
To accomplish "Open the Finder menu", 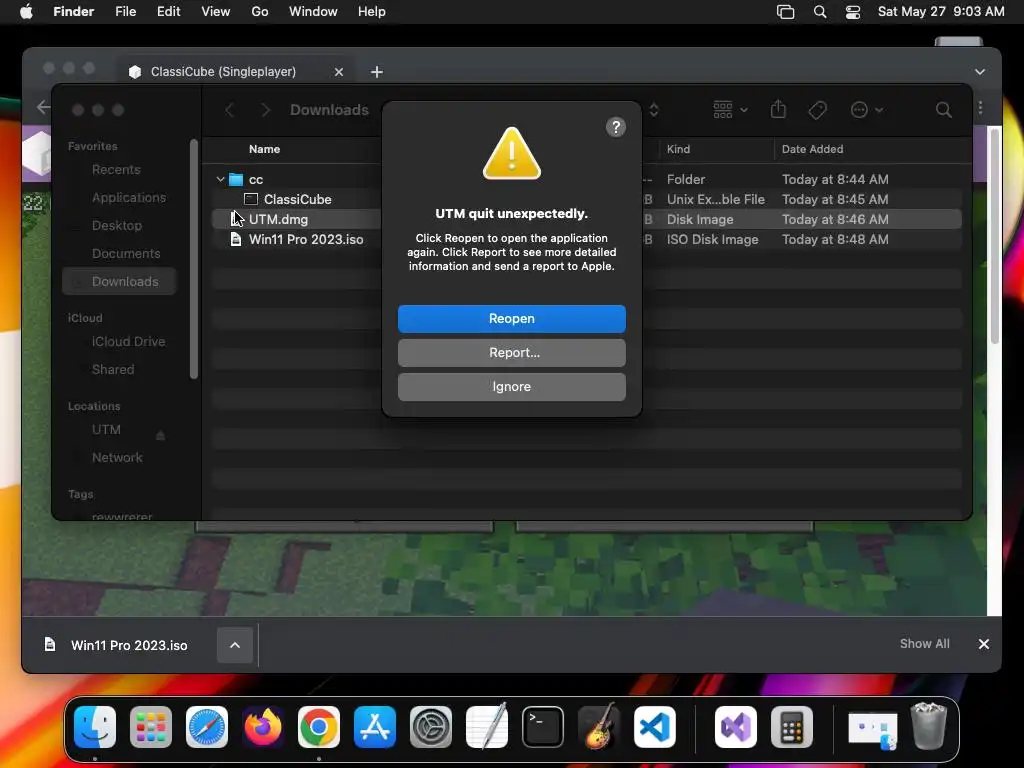I will pos(74,12).
